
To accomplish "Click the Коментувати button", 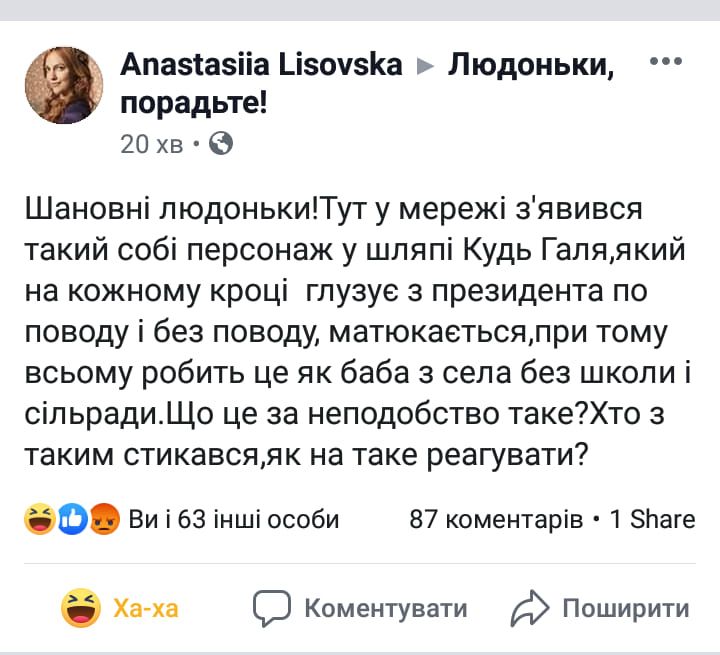I will [x=360, y=608].
